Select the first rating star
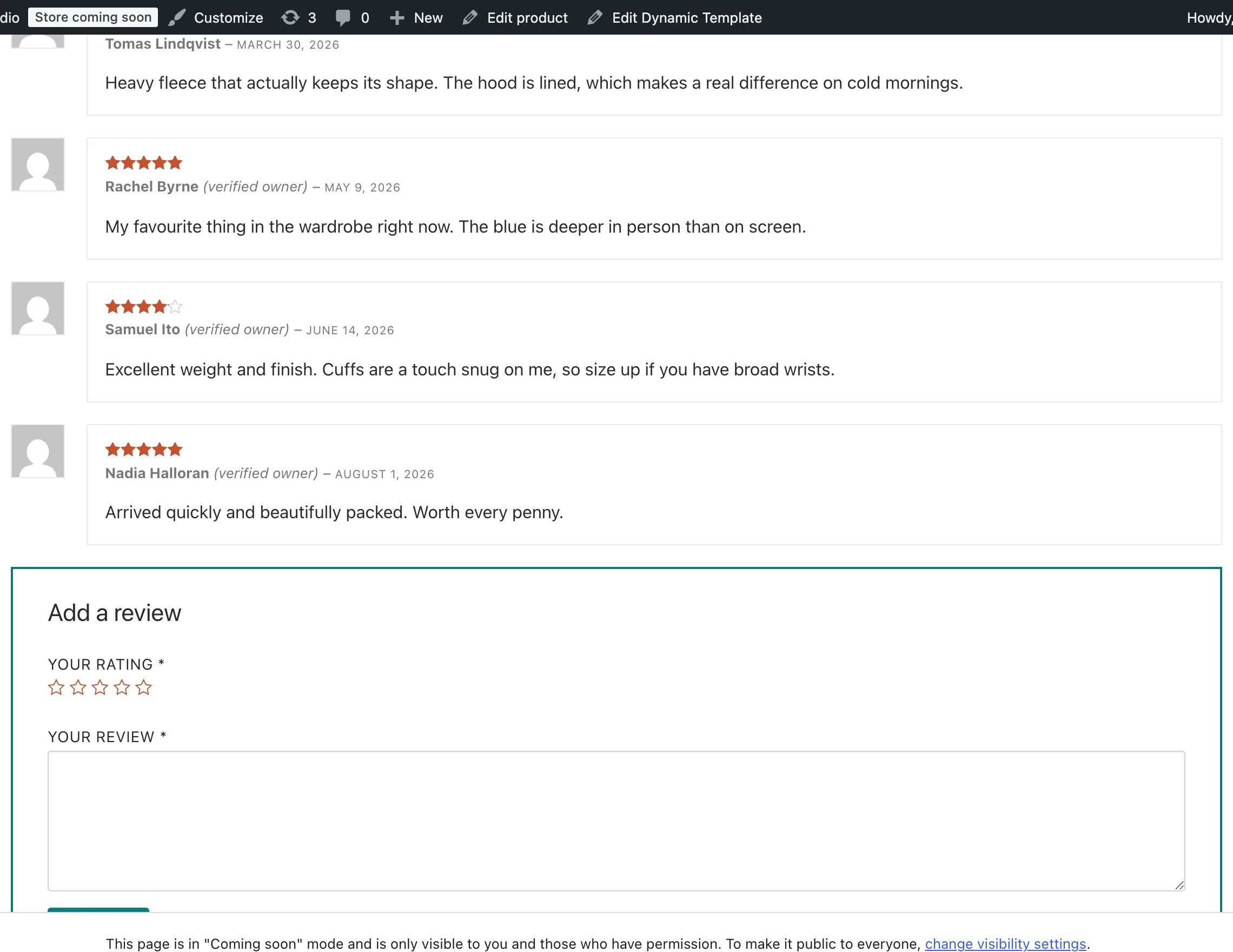The width and height of the screenshot is (1233, 952). coord(56,687)
